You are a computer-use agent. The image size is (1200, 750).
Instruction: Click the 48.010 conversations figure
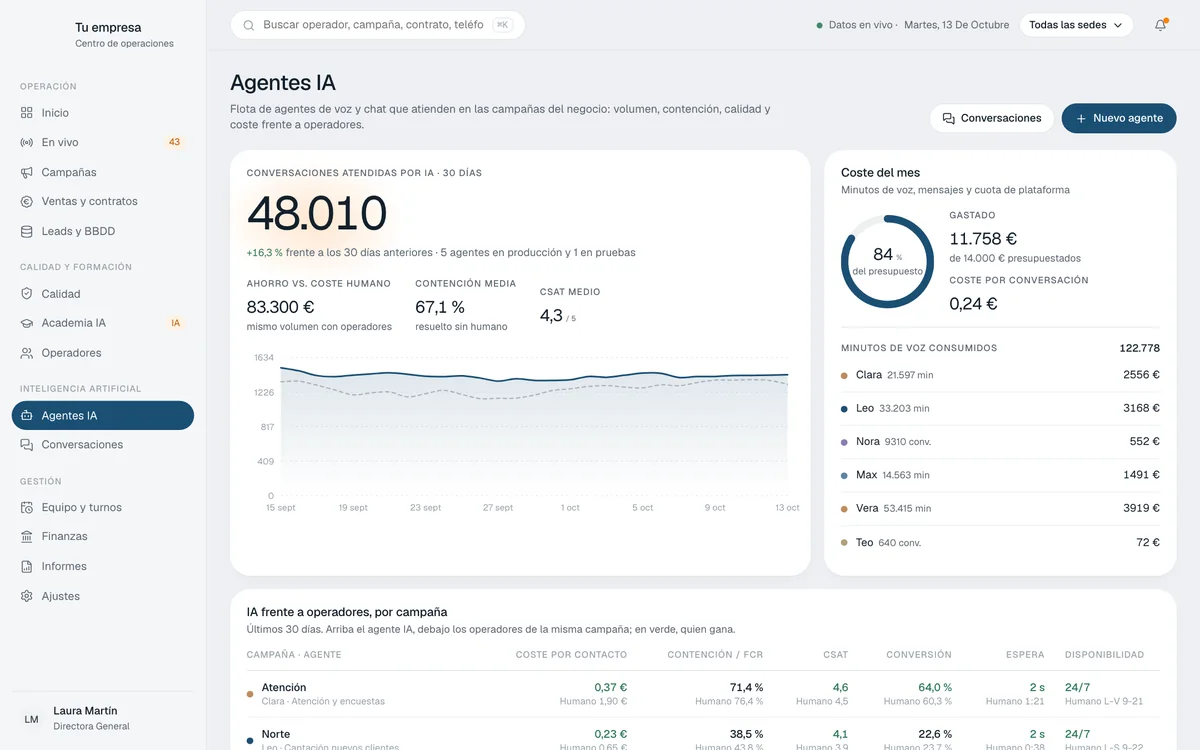pos(317,214)
